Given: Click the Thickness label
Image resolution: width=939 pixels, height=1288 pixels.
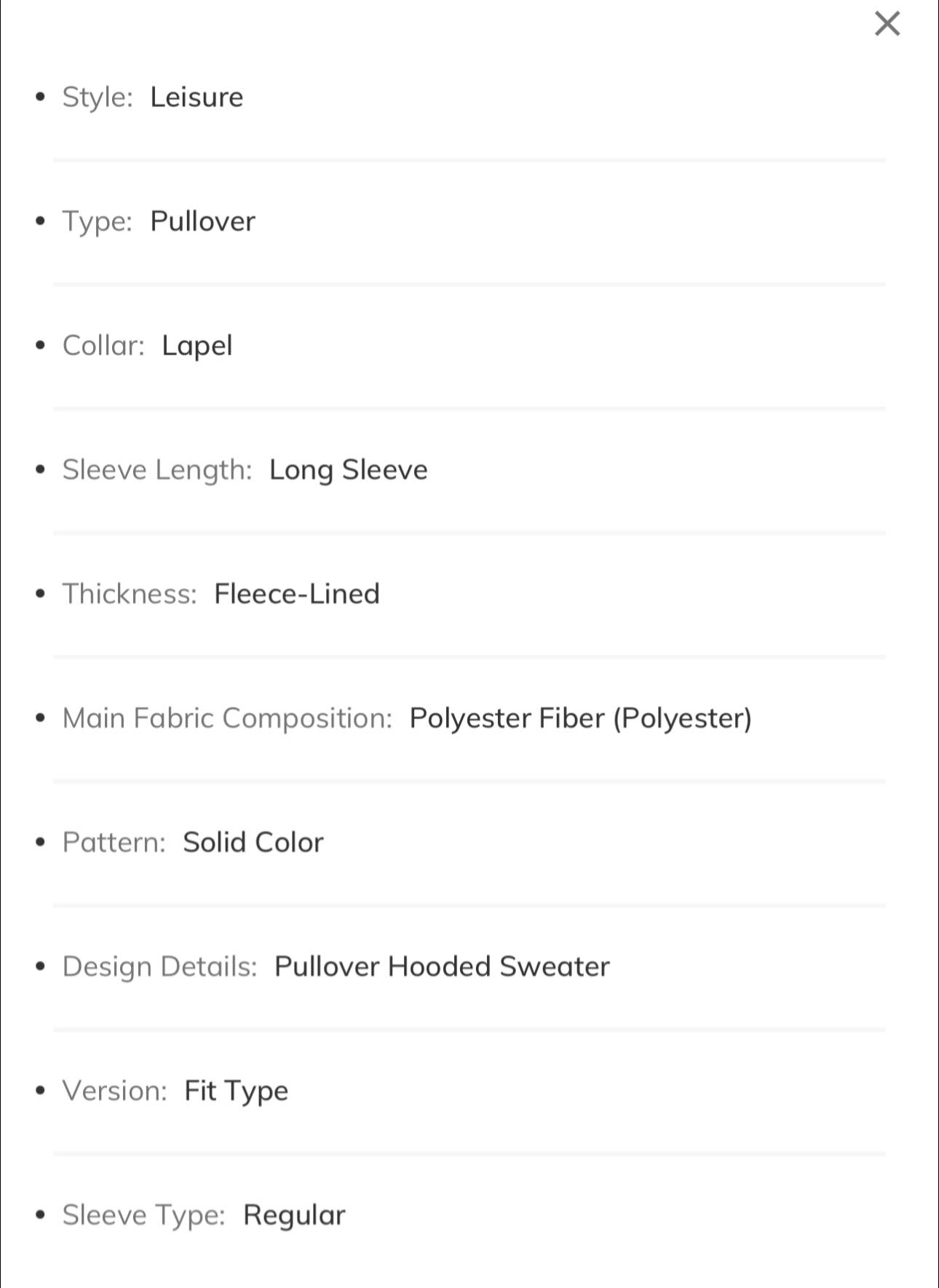Looking at the screenshot, I should 130,594.
